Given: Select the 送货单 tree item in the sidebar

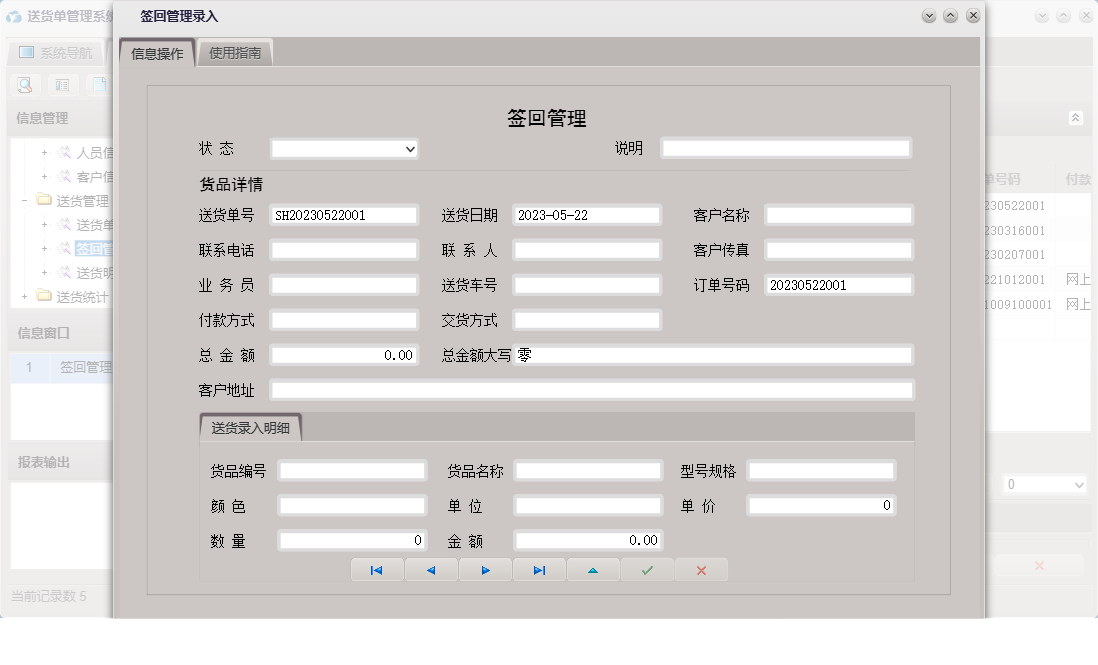Looking at the screenshot, I should coord(90,223).
